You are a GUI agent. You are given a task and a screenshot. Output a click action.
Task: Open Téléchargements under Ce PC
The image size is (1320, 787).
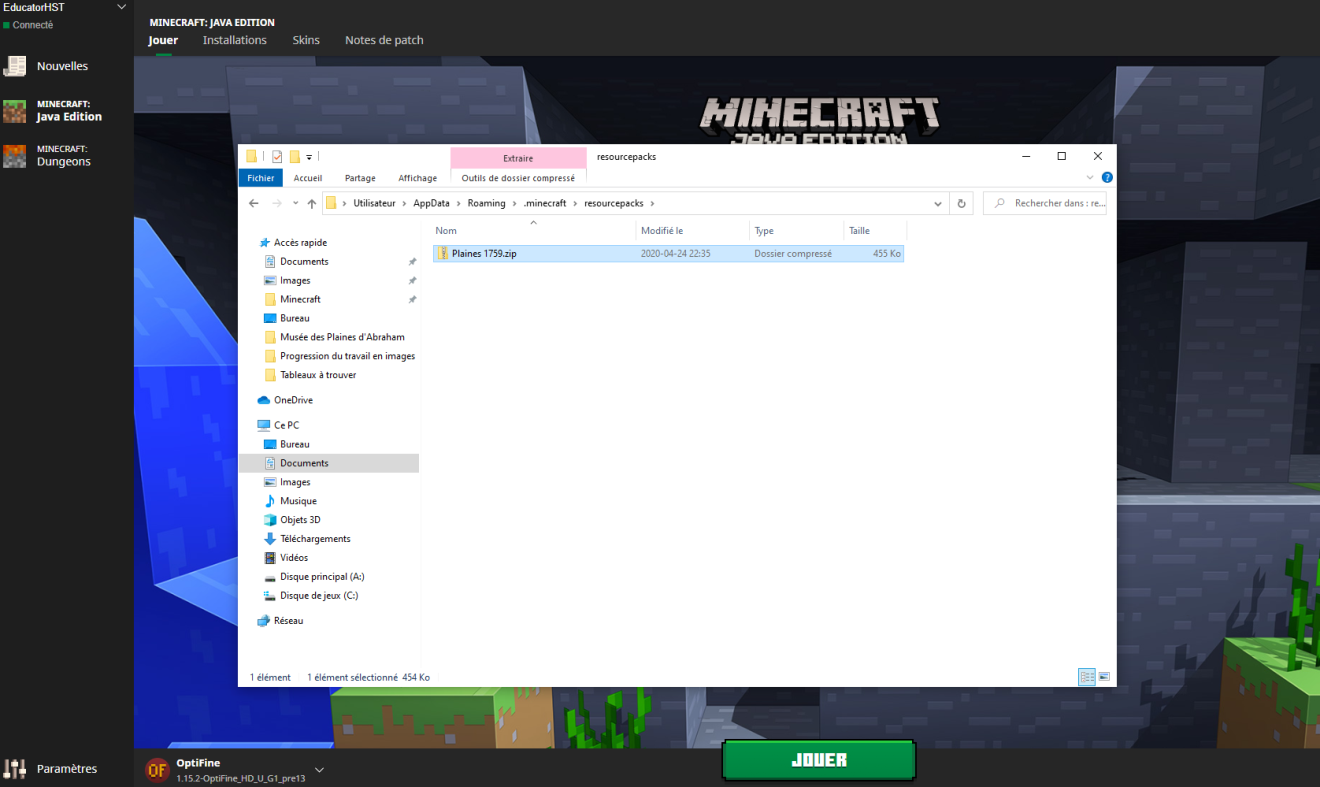[315, 539]
